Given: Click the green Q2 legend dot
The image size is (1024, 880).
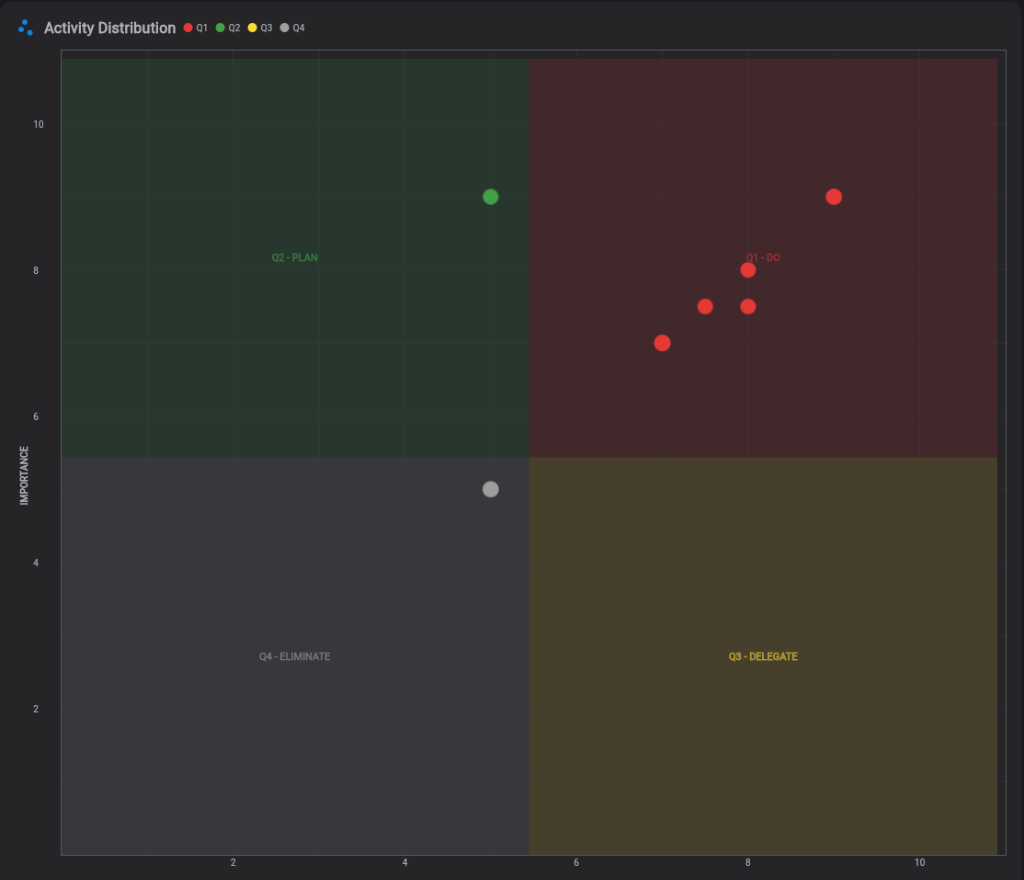Looking at the screenshot, I should coord(221,28).
